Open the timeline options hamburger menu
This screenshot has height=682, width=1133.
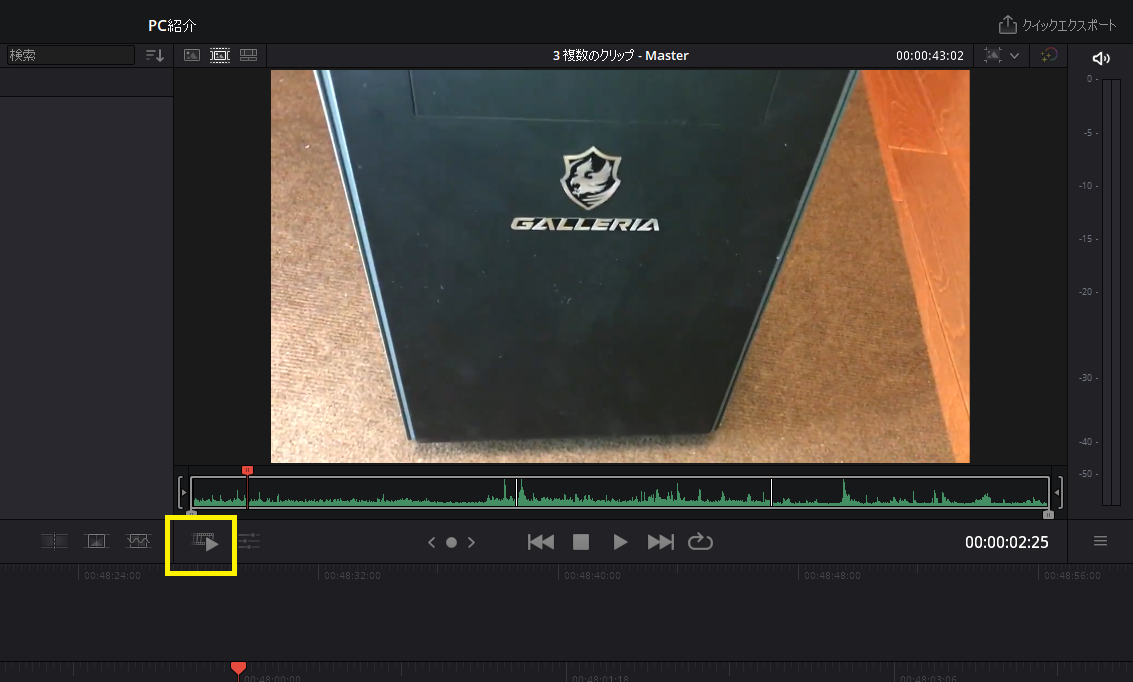pyautogui.click(x=1100, y=541)
